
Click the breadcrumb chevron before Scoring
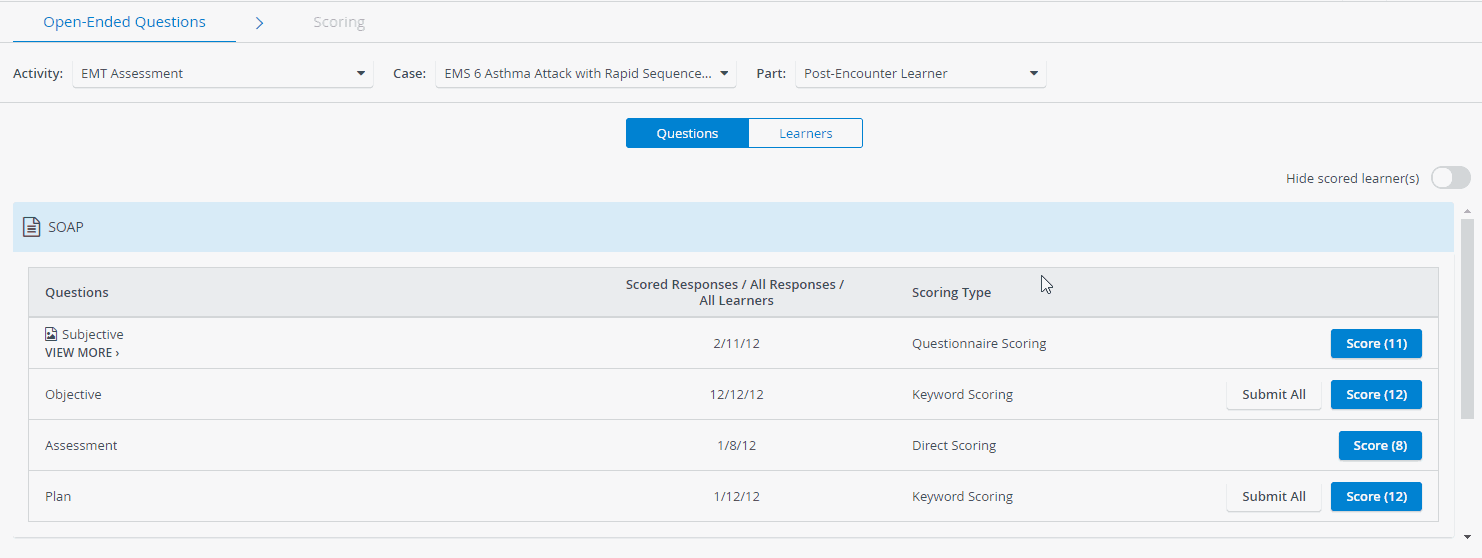pos(259,22)
